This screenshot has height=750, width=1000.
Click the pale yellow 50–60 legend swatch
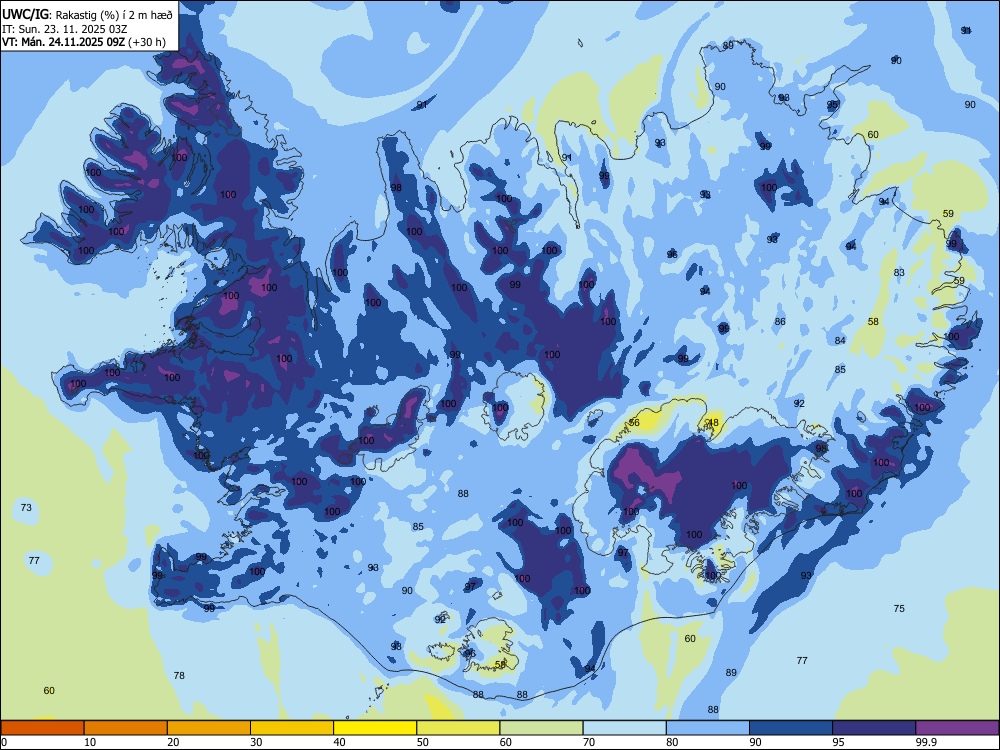click(459, 728)
